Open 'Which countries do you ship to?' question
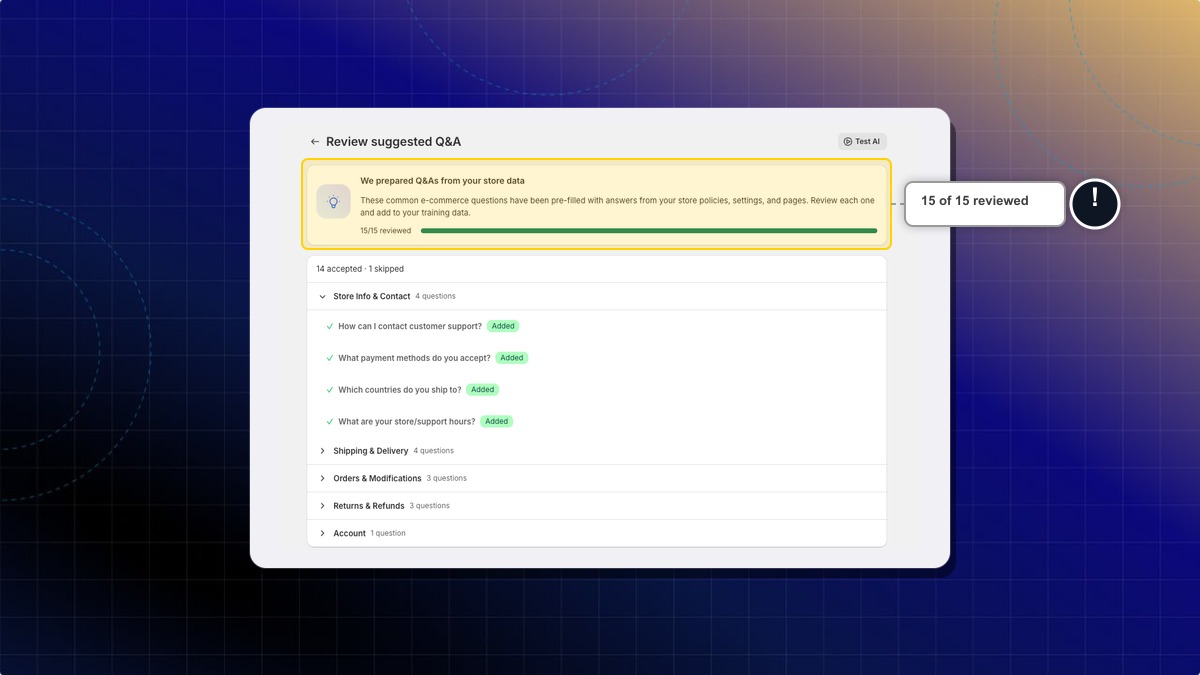1200x675 pixels. coord(400,390)
